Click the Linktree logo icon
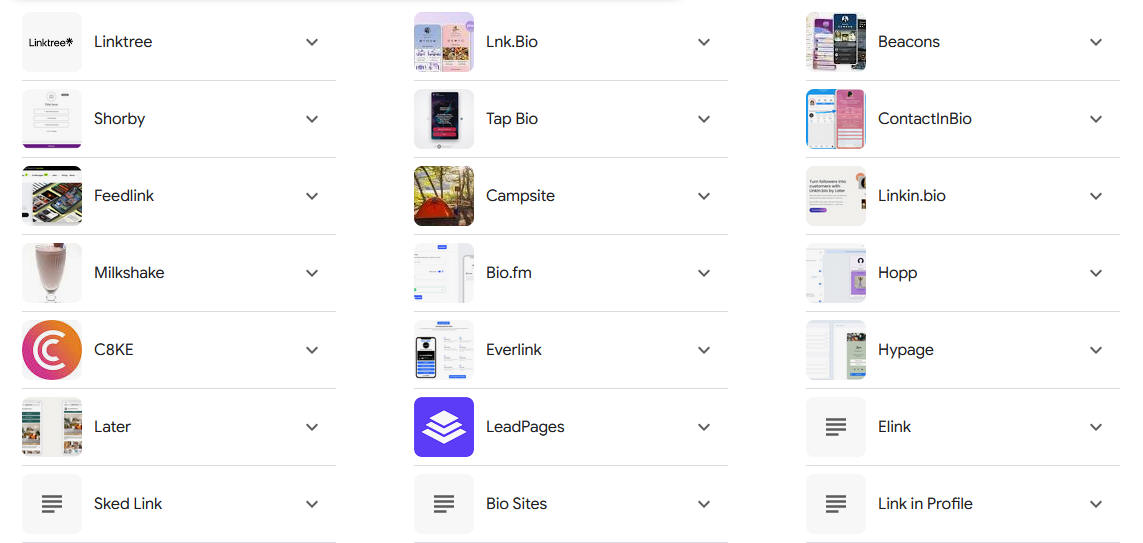1143x543 pixels. click(x=52, y=42)
